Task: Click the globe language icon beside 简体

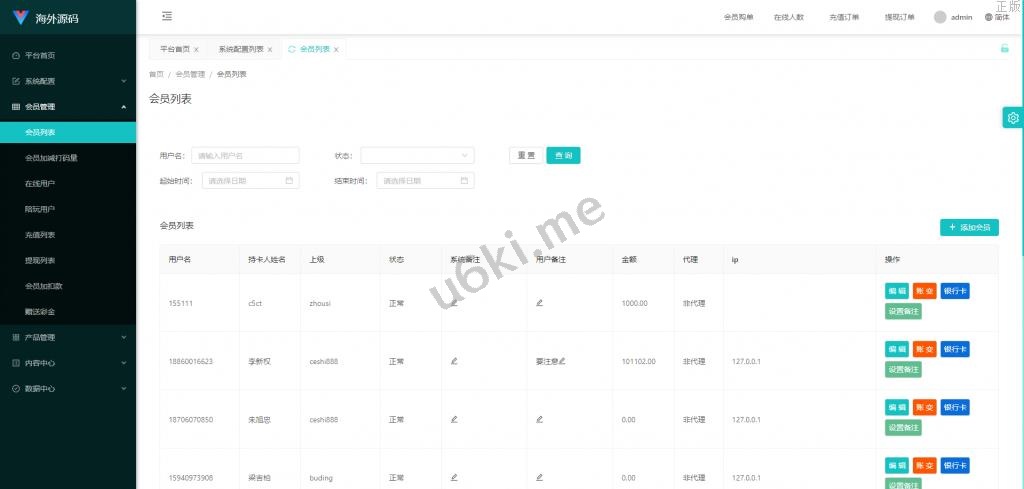Action: click(x=989, y=17)
